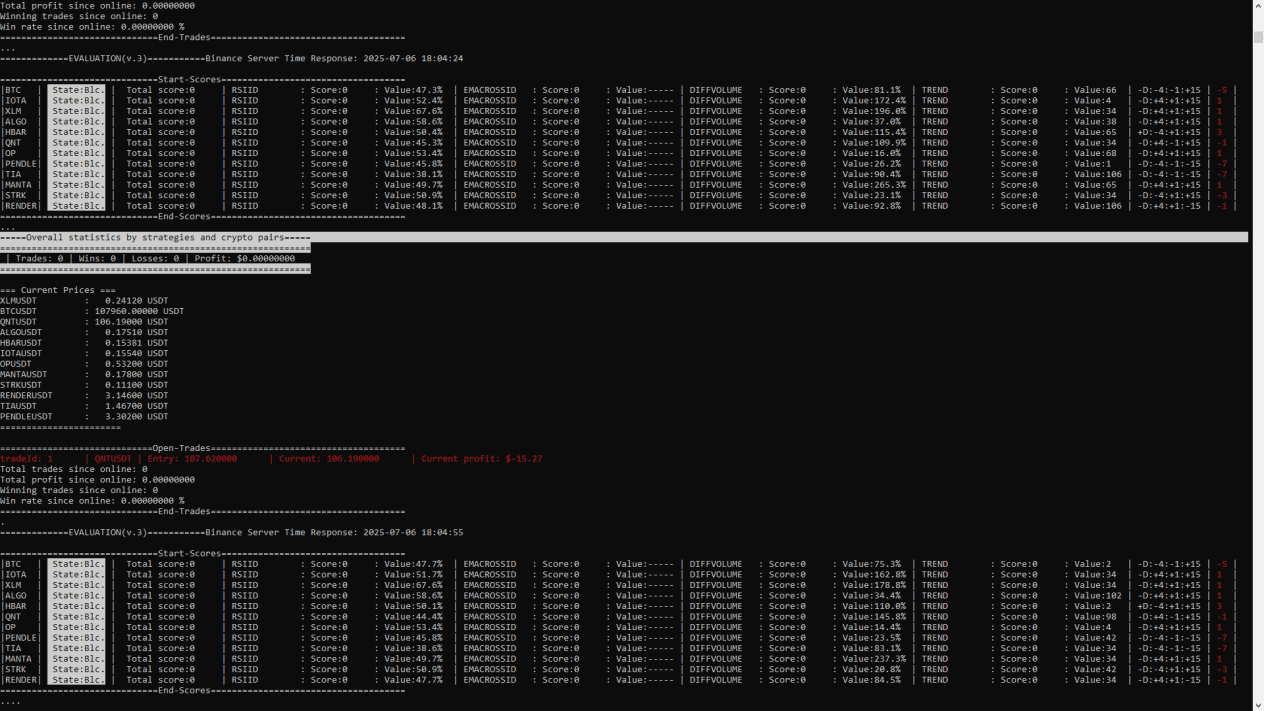1264x711 pixels.
Task: Click DIFFVOLUME 'Value:265.3%' in MANTA row
Action: pyautogui.click(x=874, y=184)
